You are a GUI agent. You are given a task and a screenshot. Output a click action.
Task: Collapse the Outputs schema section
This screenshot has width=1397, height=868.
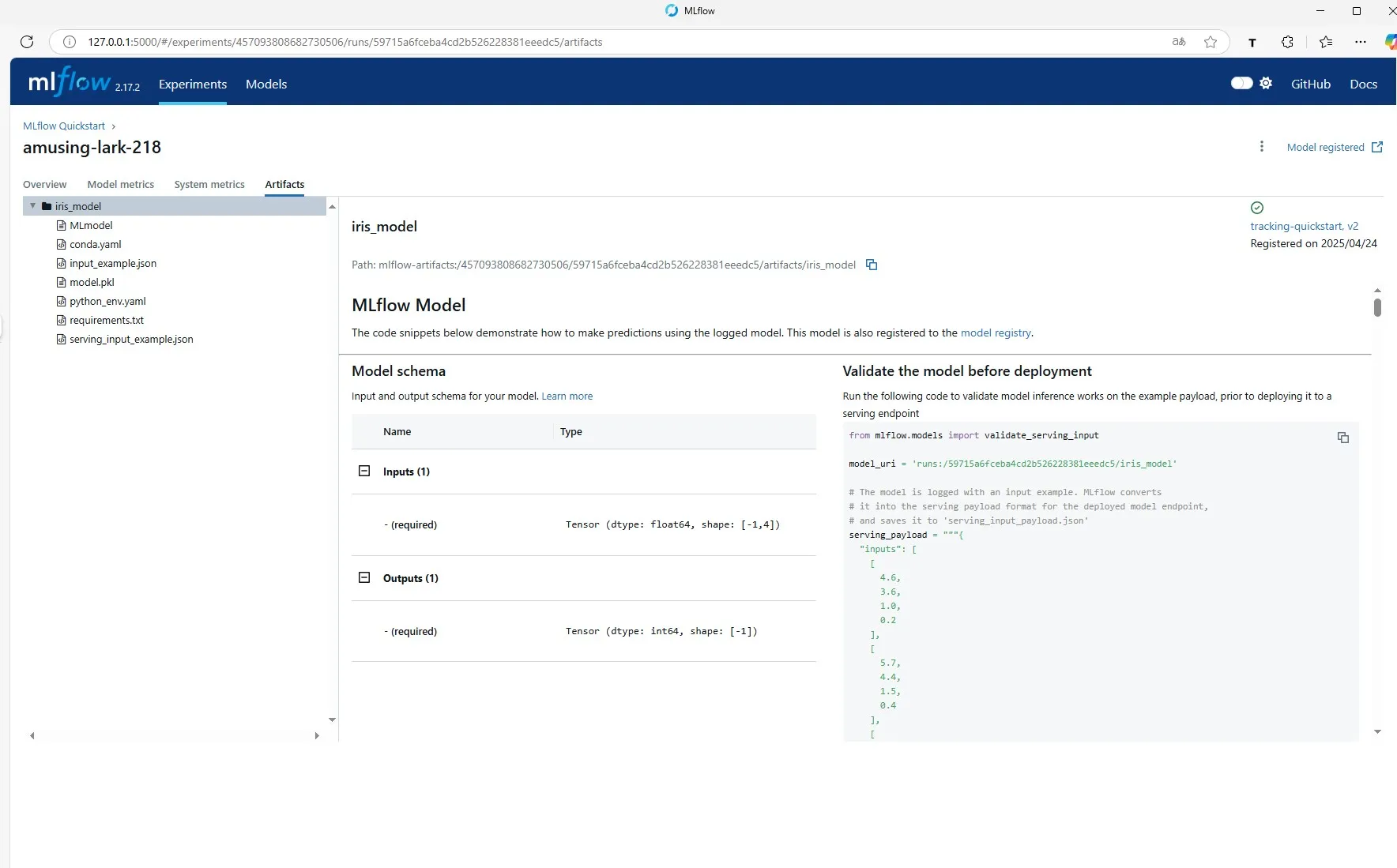[x=364, y=577]
